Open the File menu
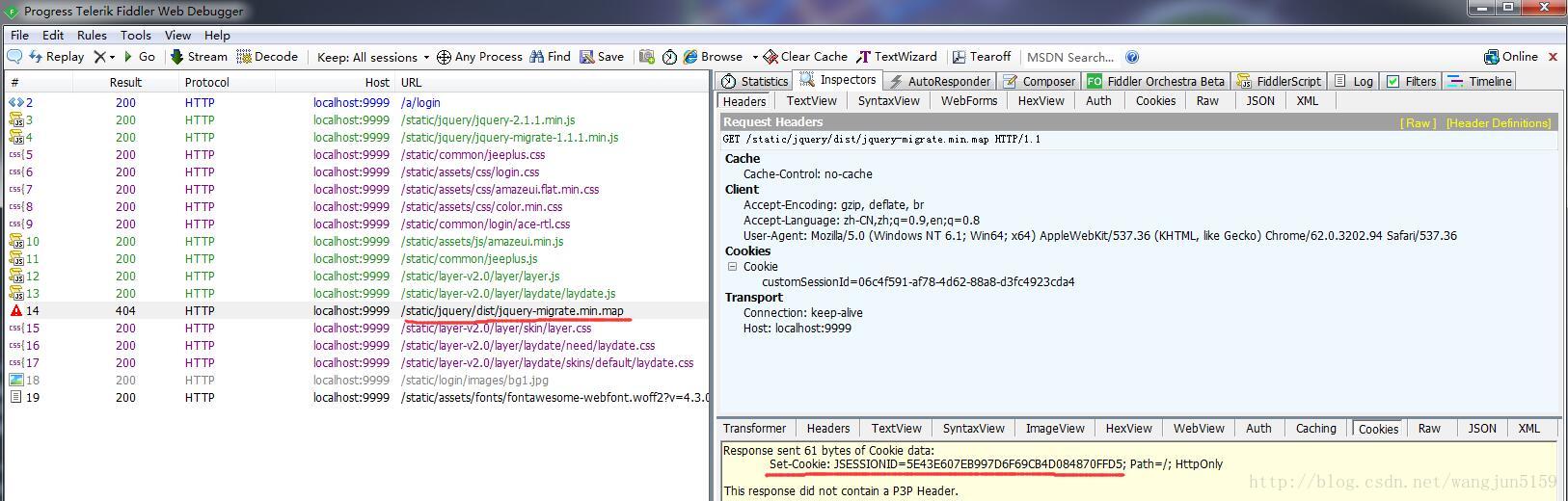 point(19,35)
